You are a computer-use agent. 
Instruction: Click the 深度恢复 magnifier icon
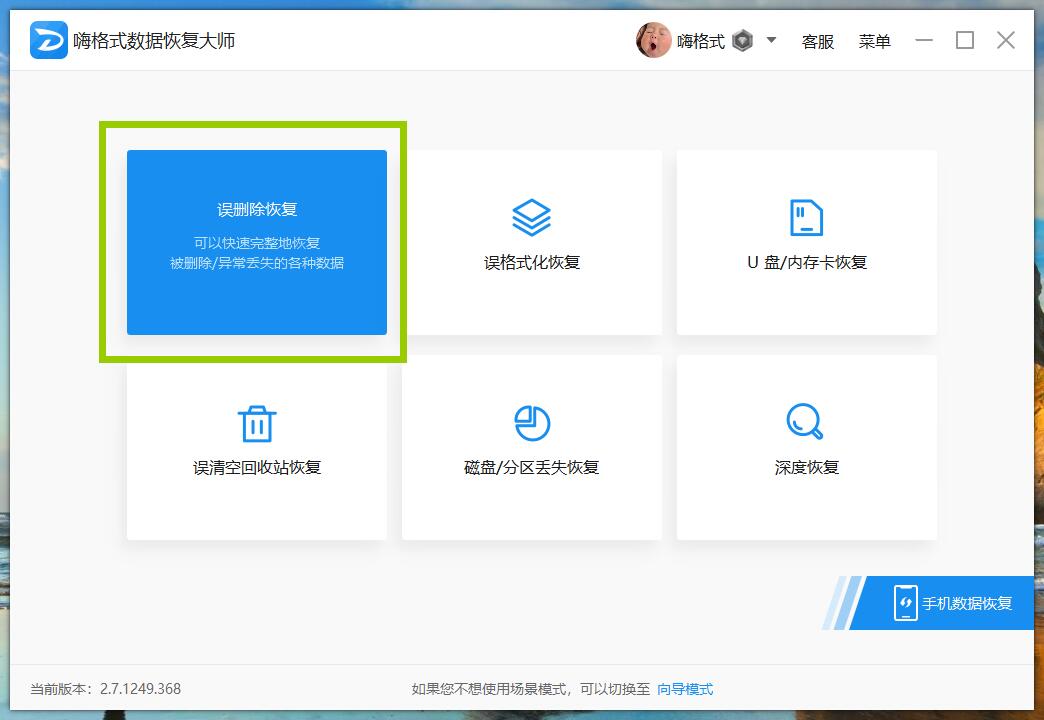click(x=804, y=421)
